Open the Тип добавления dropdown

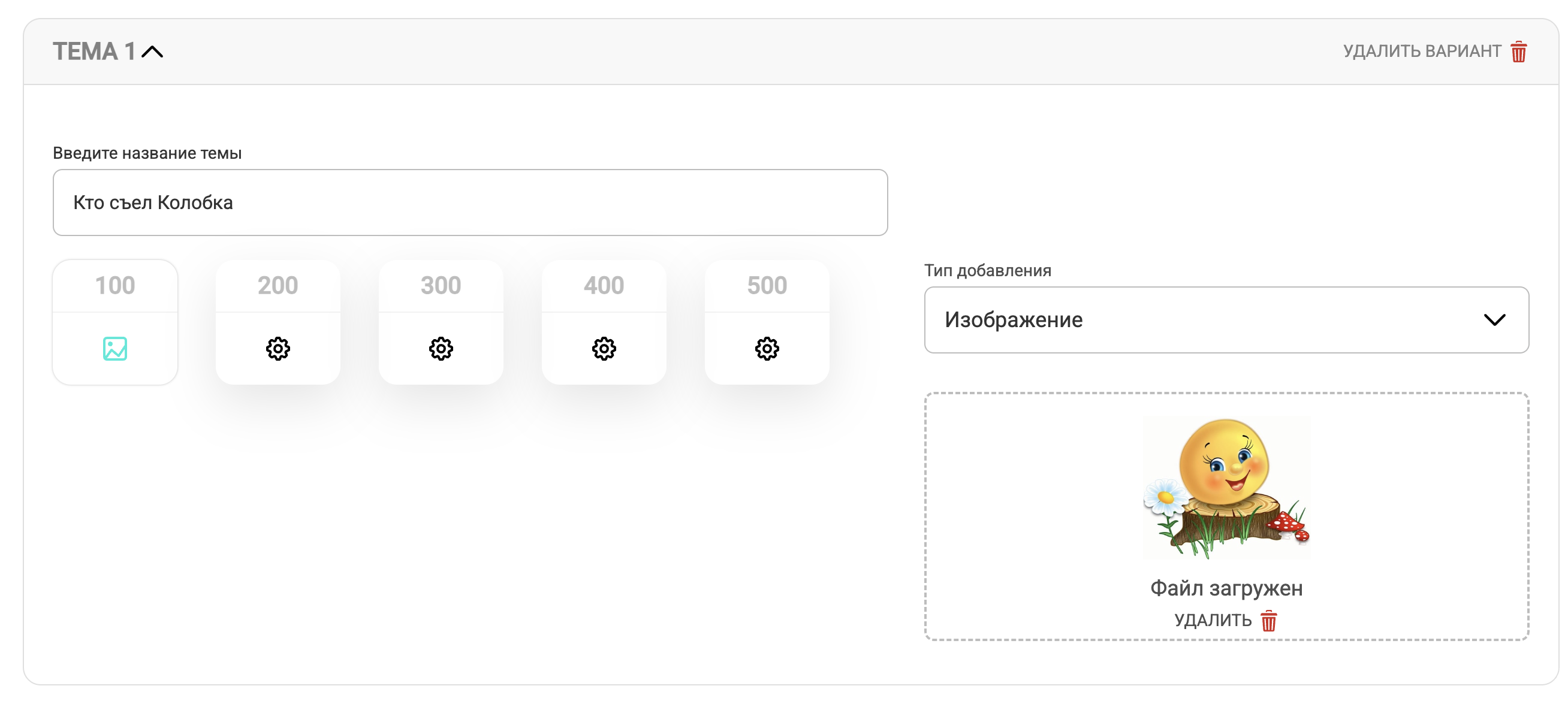tap(1226, 320)
